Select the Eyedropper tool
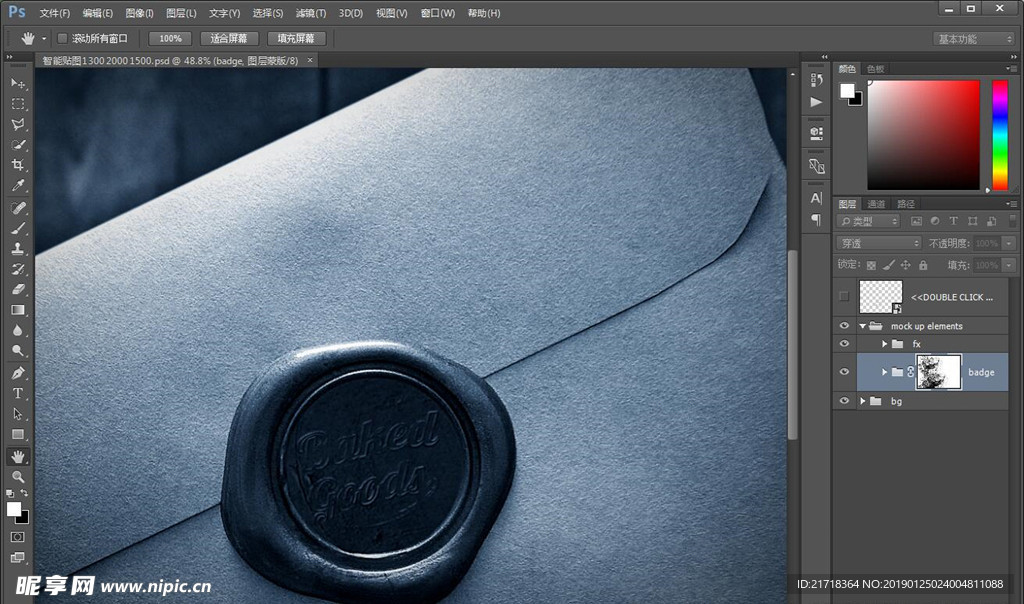The image size is (1024, 604). 18,186
